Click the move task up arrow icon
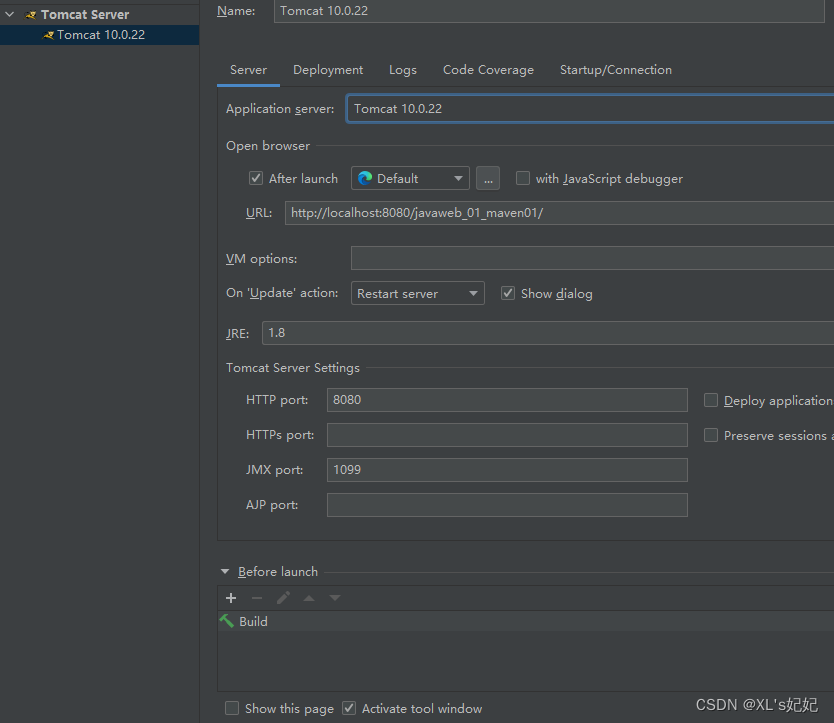This screenshot has height=723, width=834. (x=309, y=598)
